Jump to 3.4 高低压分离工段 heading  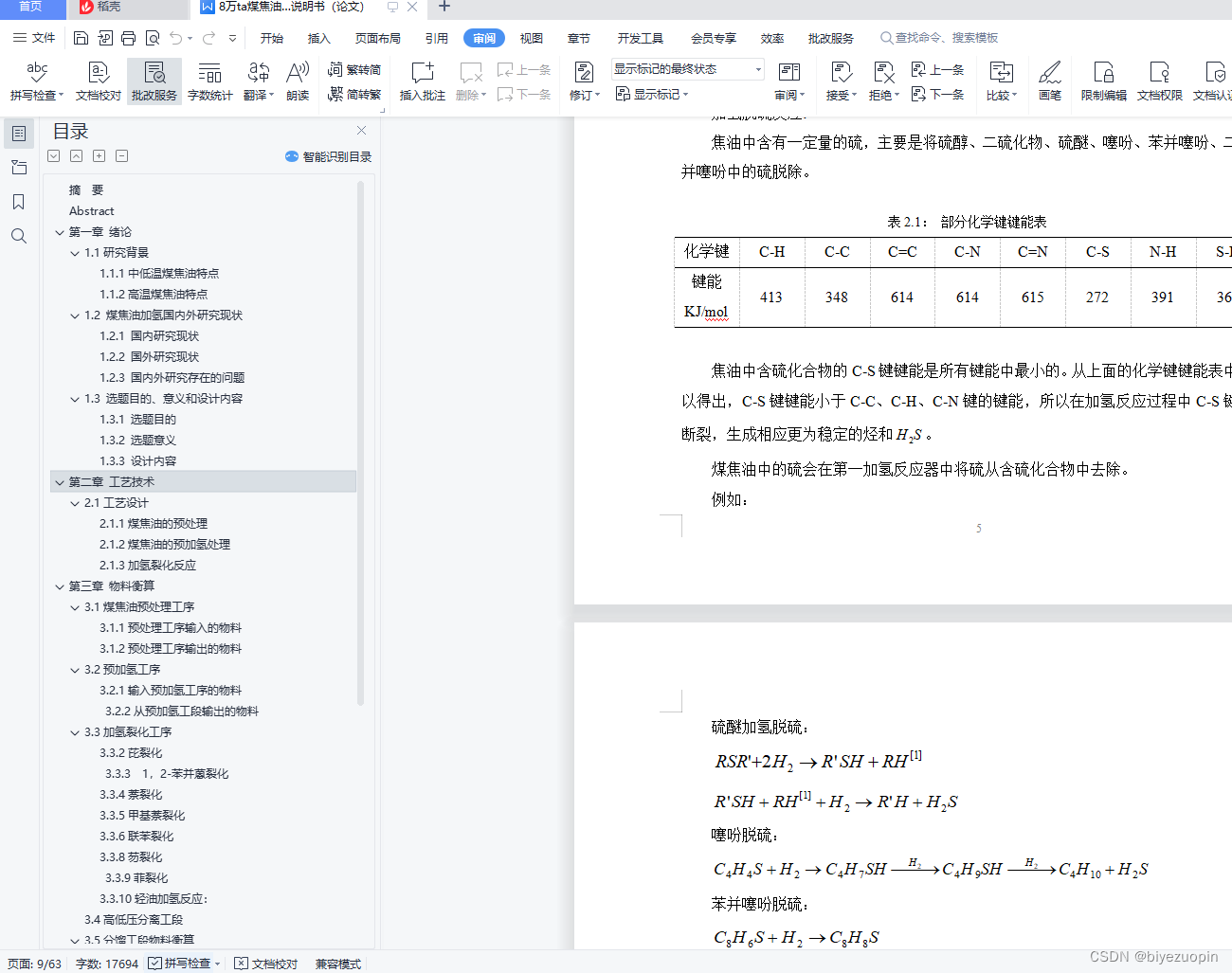(x=134, y=920)
